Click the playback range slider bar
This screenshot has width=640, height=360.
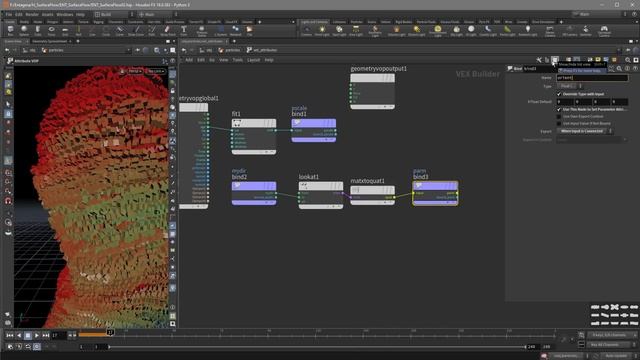coord(317,347)
